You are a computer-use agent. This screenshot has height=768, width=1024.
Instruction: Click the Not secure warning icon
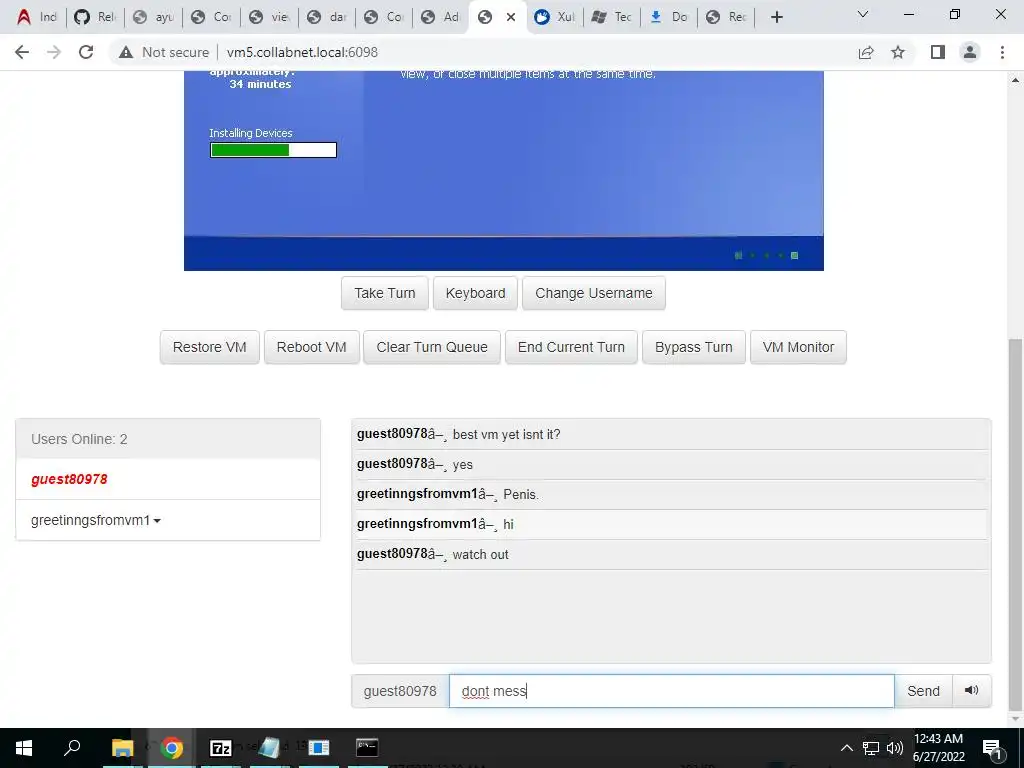coord(126,52)
